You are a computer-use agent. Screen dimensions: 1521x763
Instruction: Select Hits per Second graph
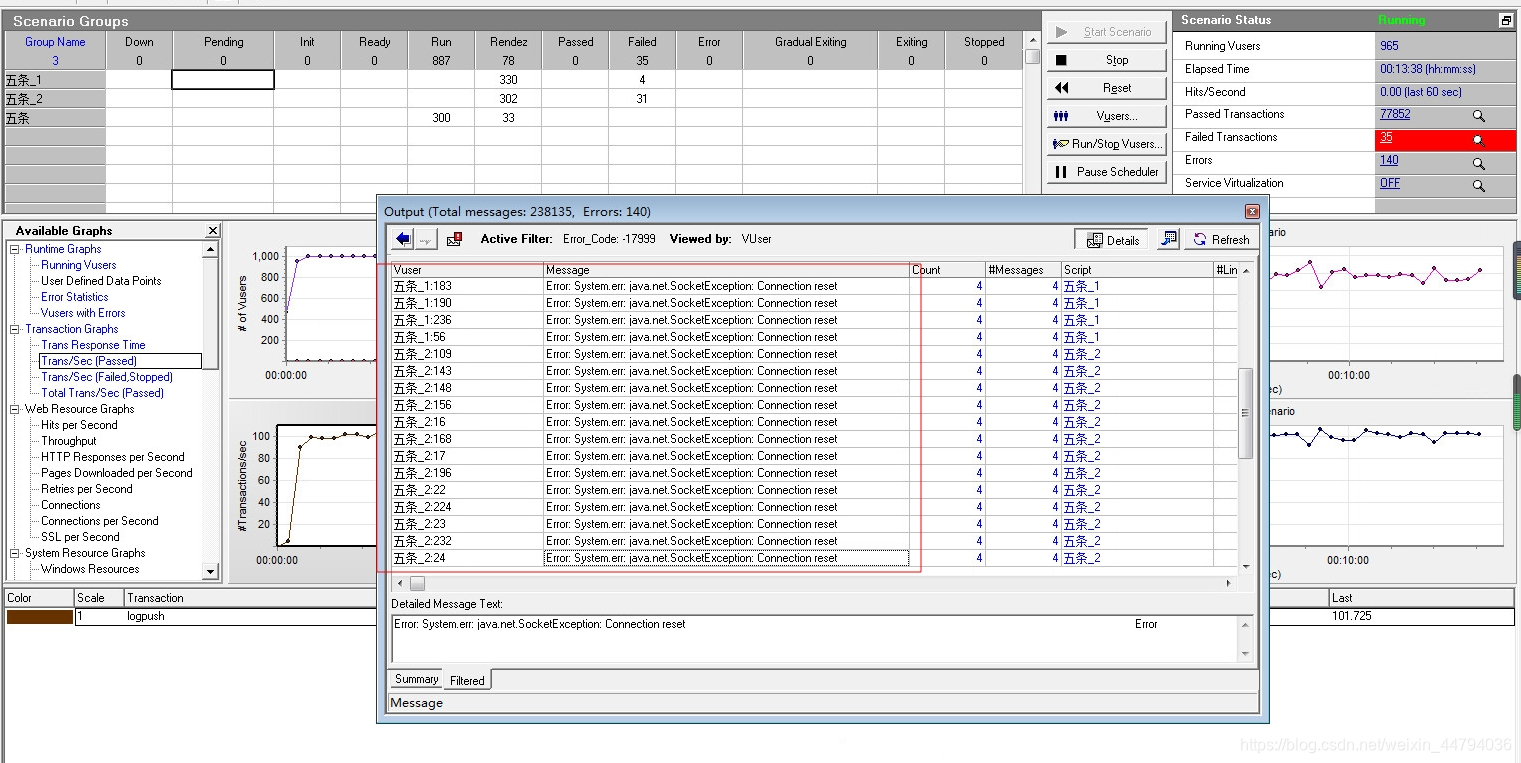79,425
